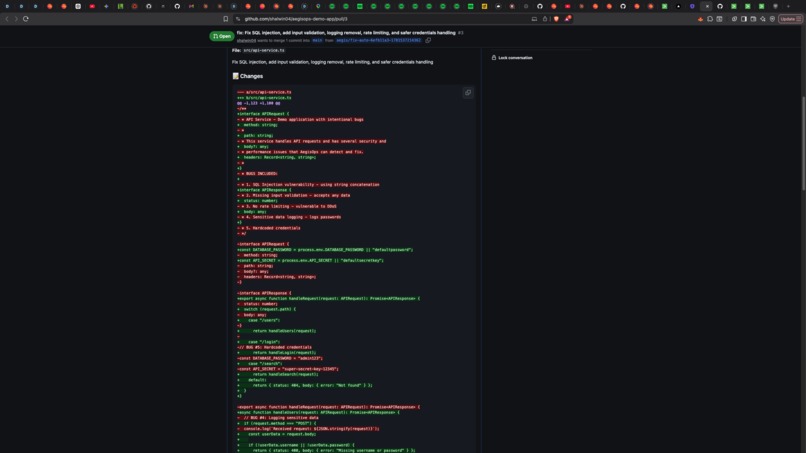
Task: Click the green Open status badge
Action: tap(222, 36)
